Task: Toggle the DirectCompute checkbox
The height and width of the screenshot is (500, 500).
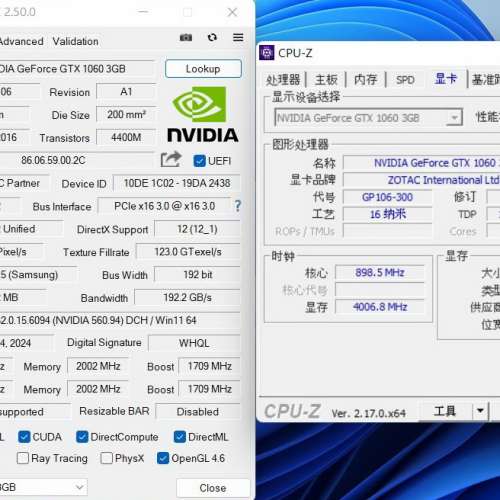Action: click(82, 437)
